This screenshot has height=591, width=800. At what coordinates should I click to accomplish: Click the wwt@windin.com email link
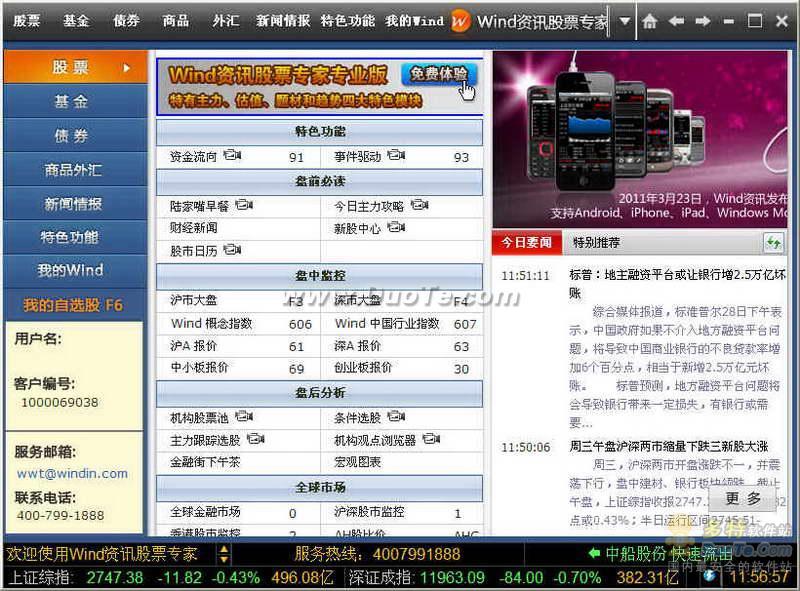click(72, 474)
